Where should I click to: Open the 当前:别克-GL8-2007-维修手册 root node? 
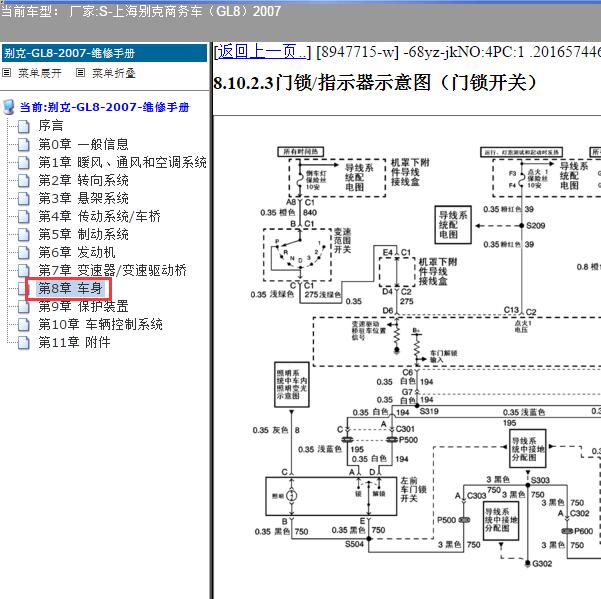(105, 107)
